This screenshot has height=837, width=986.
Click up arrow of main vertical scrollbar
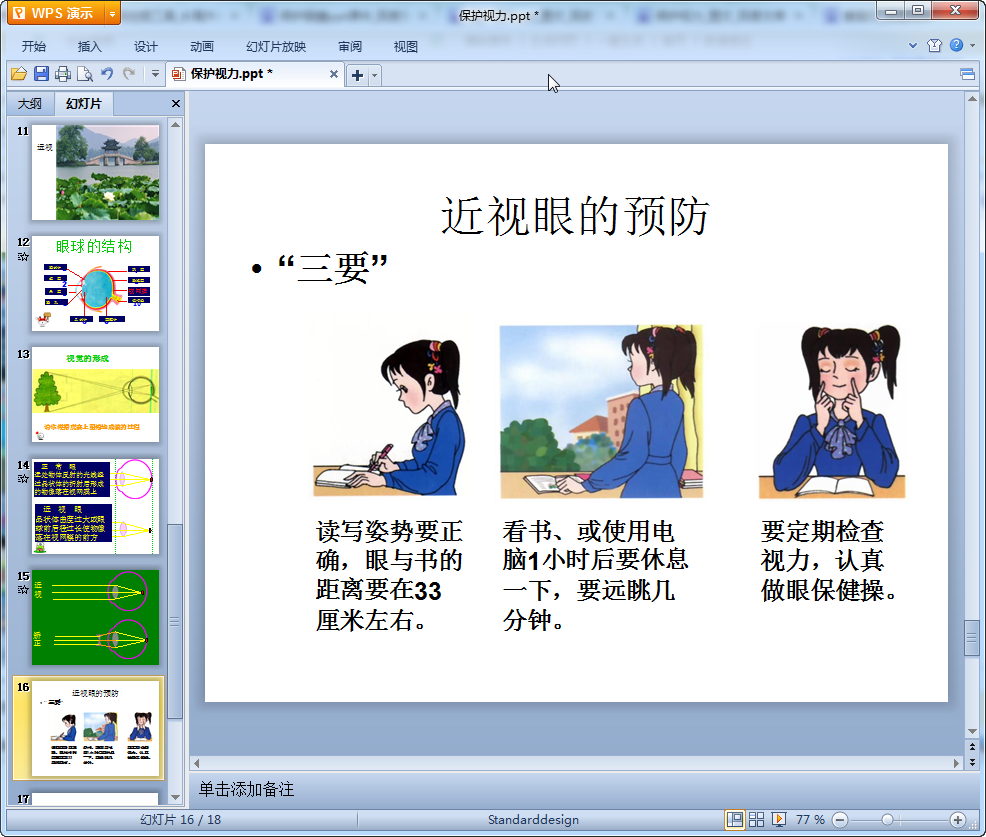pyautogui.click(x=972, y=99)
